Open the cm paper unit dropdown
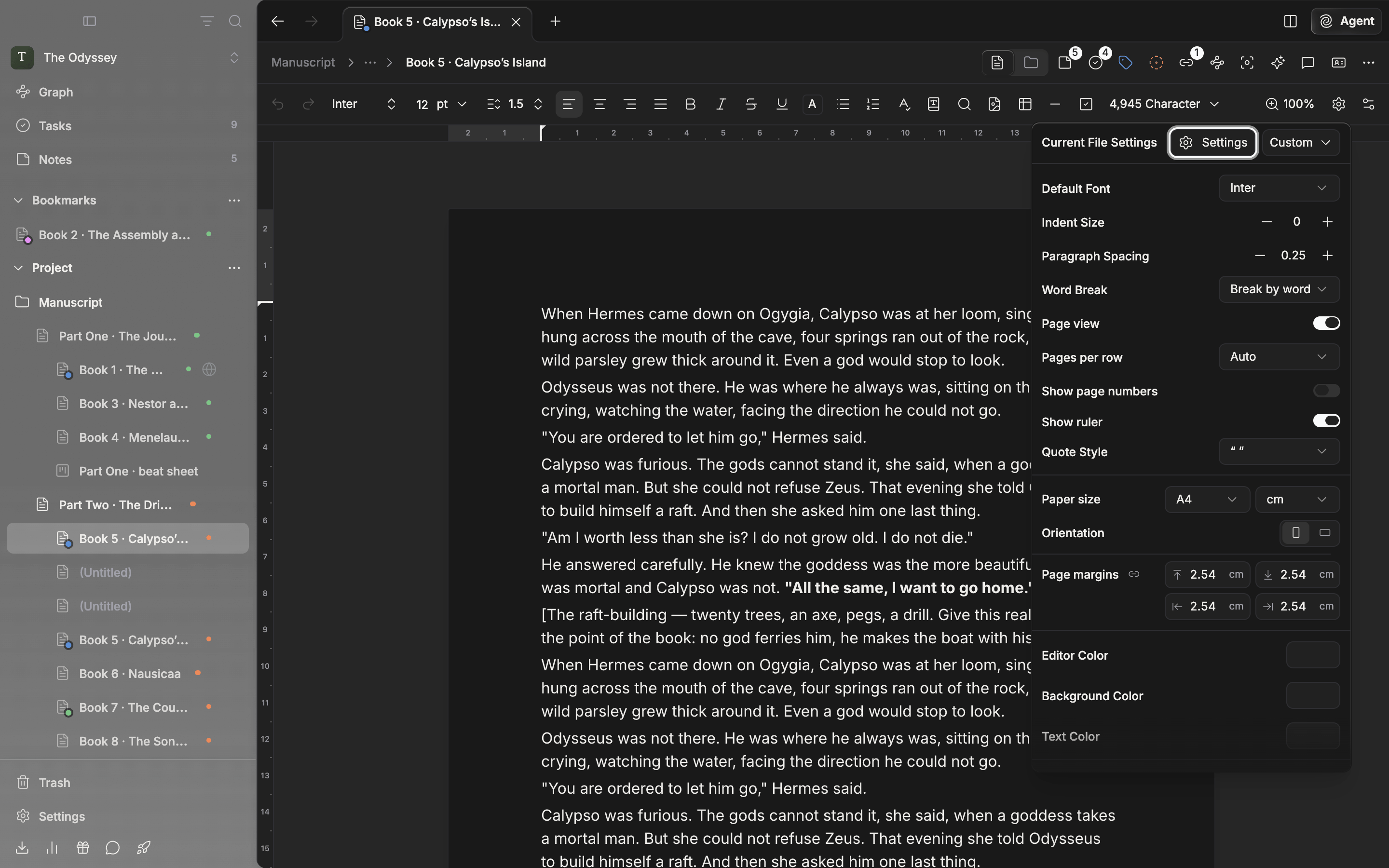 (x=1297, y=500)
